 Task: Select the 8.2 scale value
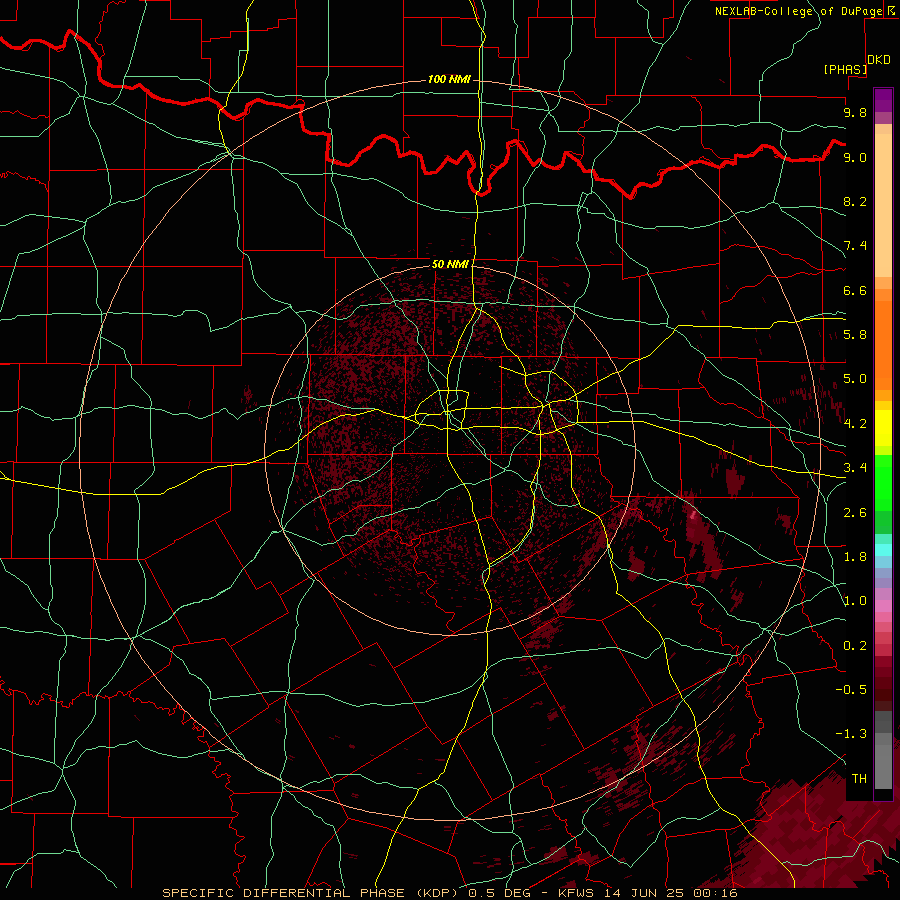pyautogui.click(x=855, y=201)
